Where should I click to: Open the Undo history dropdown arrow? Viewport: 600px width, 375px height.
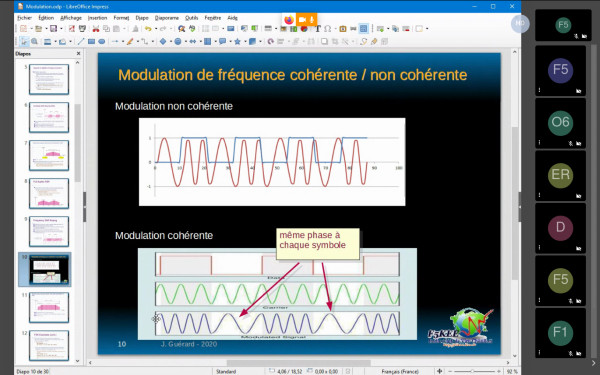(x=156, y=29)
